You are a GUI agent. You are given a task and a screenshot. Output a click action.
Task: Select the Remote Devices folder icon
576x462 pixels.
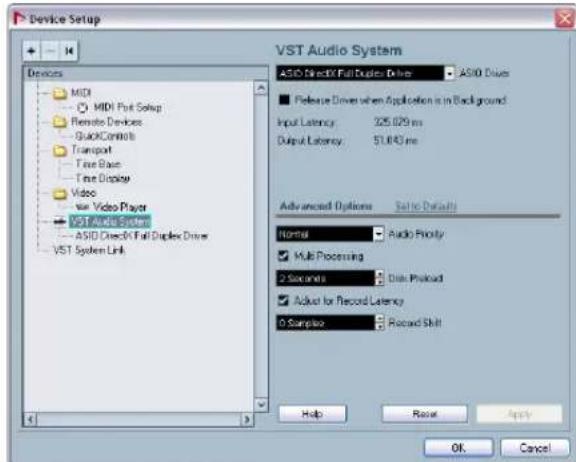pos(60,122)
